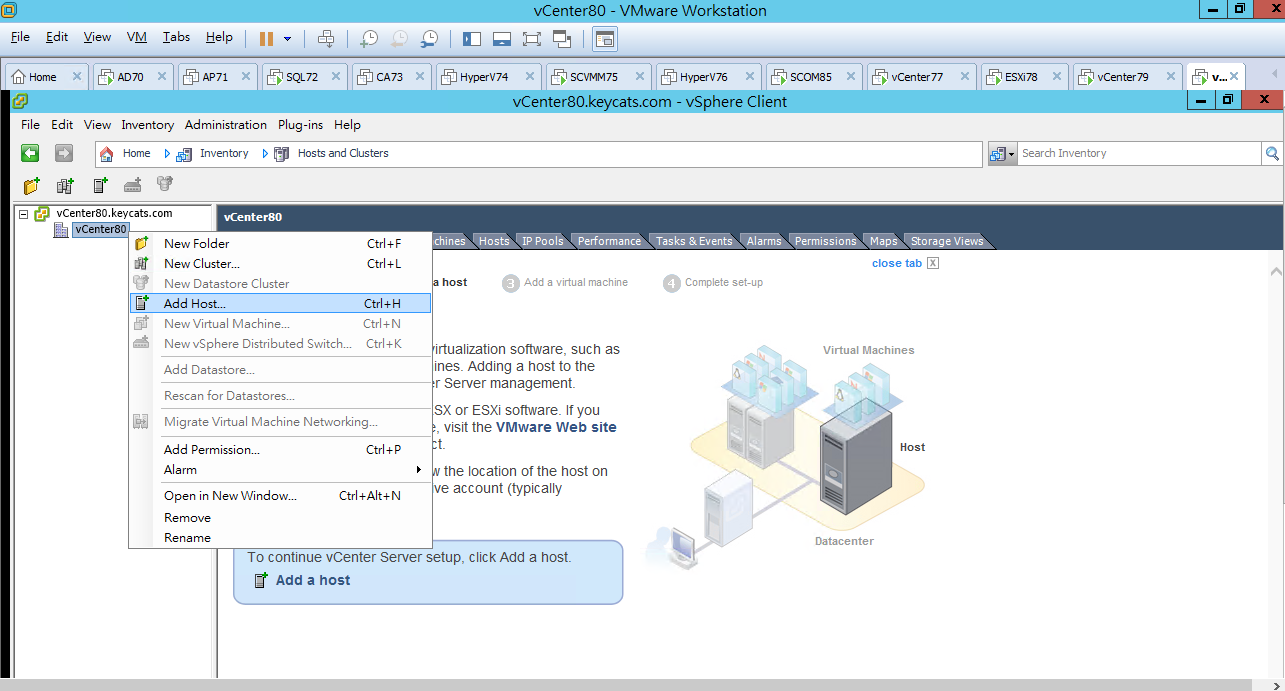Switch to the Maps tab
The width and height of the screenshot is (1285, 691).
[883, 241]
